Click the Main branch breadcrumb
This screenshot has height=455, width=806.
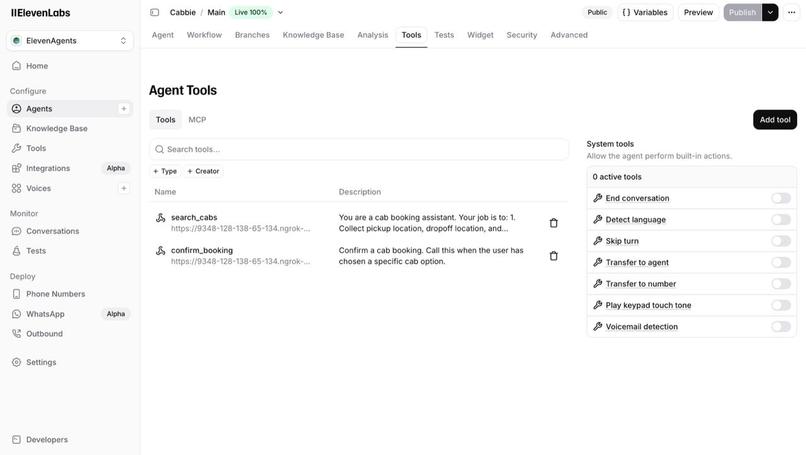[216, 12]
